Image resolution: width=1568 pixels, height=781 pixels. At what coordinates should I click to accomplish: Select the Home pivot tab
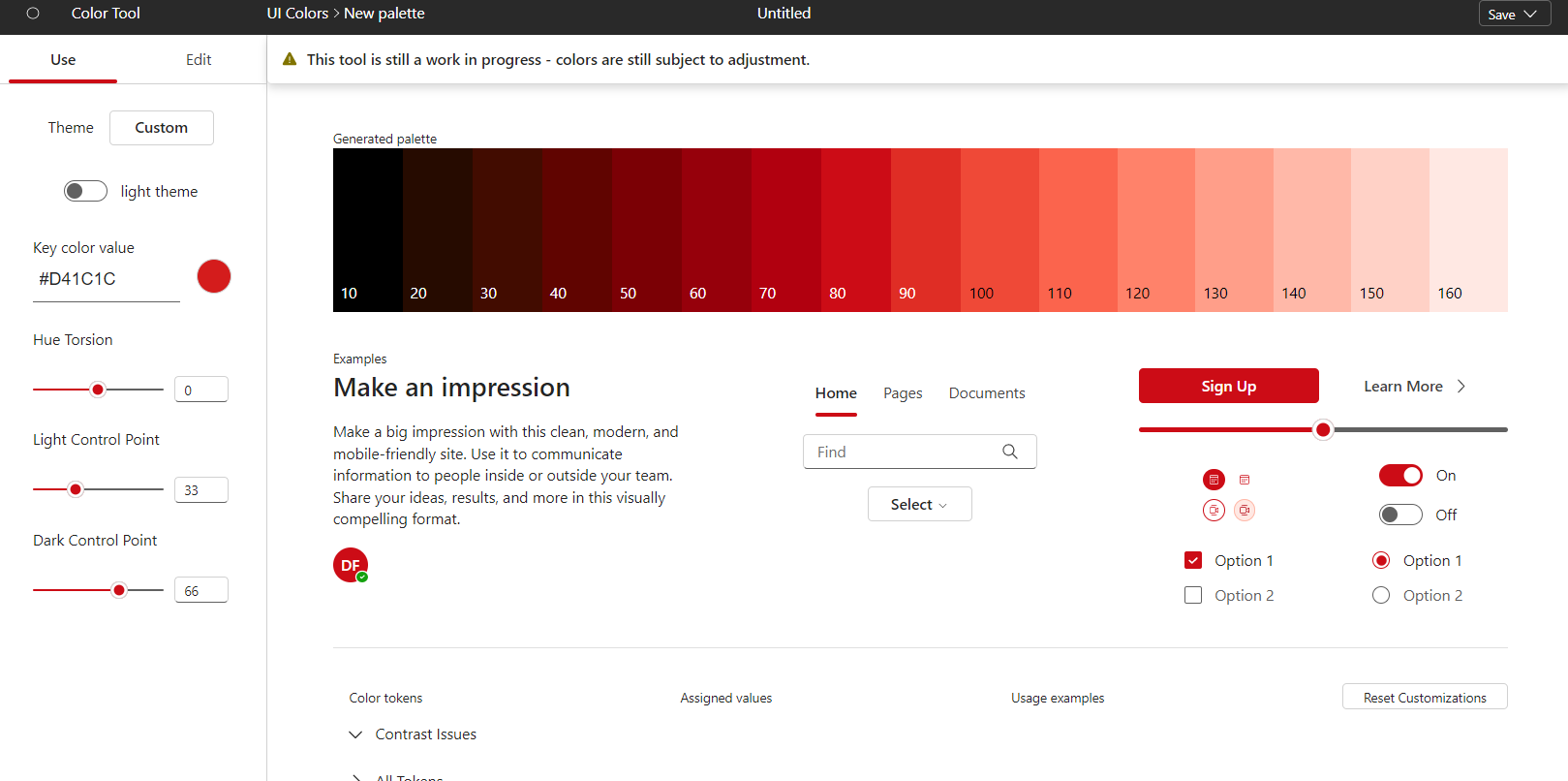836,393
